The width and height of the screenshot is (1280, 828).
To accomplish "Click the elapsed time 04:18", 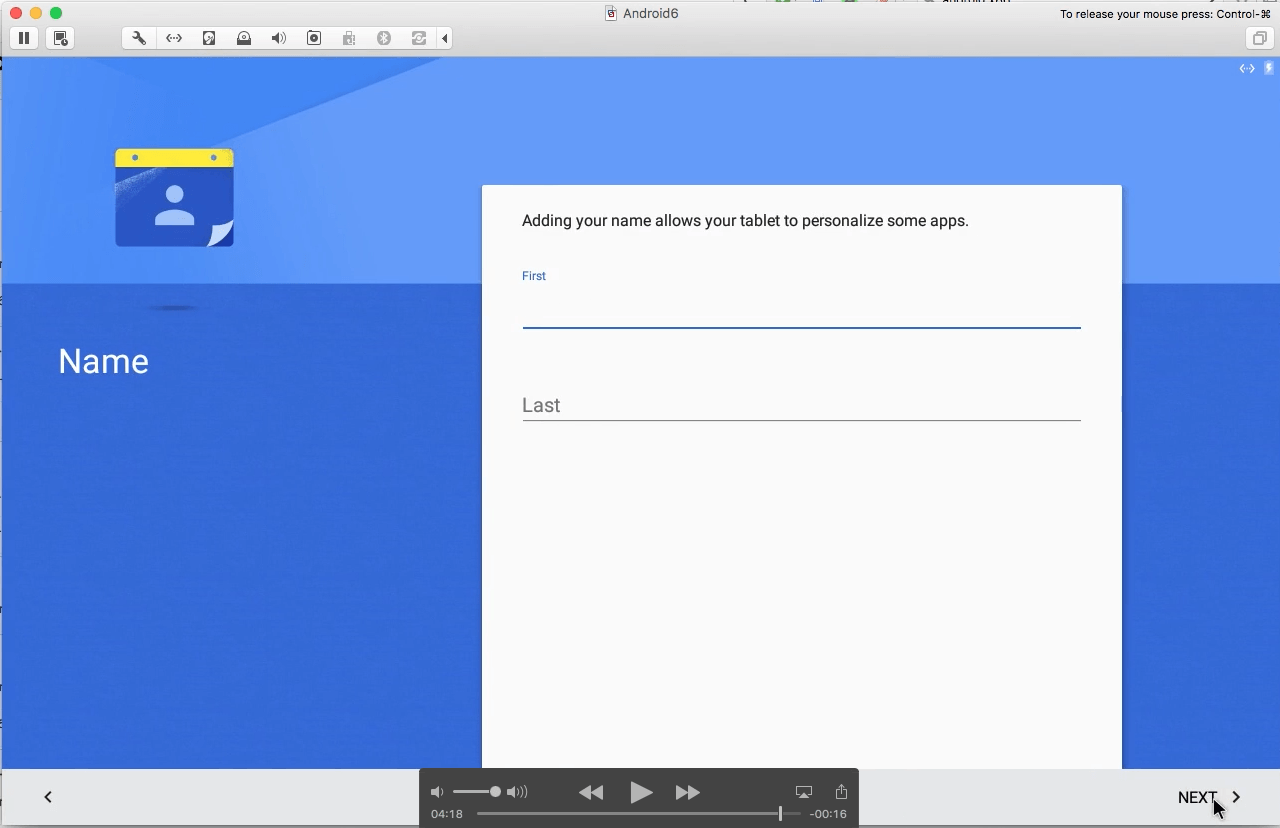I will (447, 814).
